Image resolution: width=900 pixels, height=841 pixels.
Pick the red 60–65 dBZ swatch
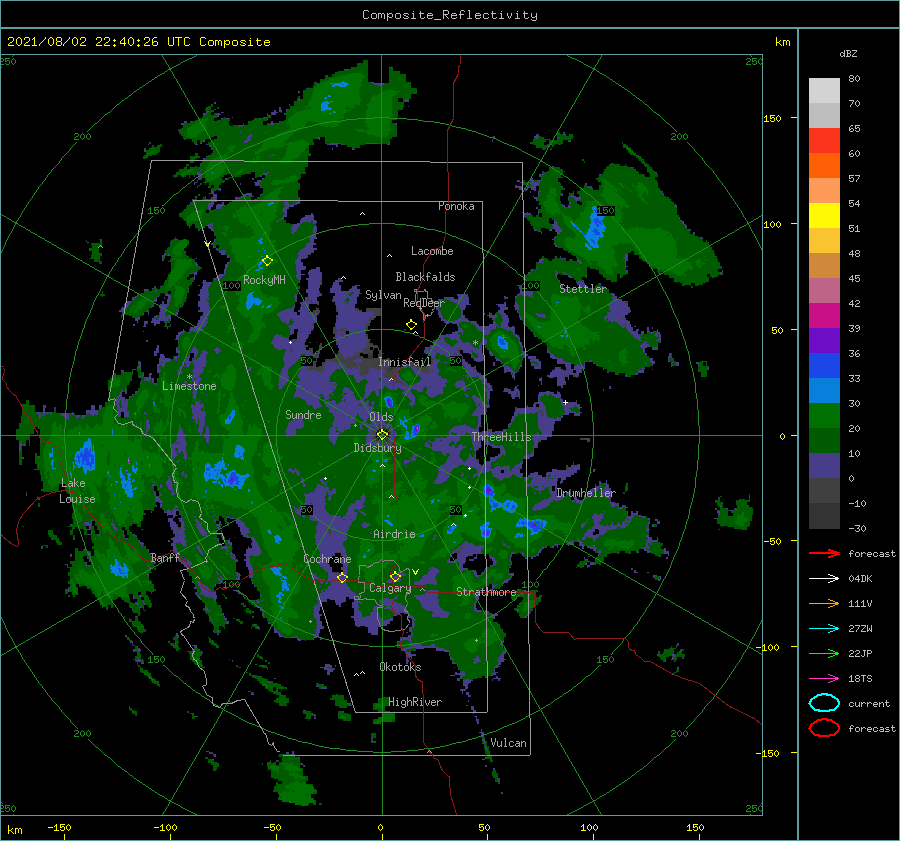(x=824, y=141)
